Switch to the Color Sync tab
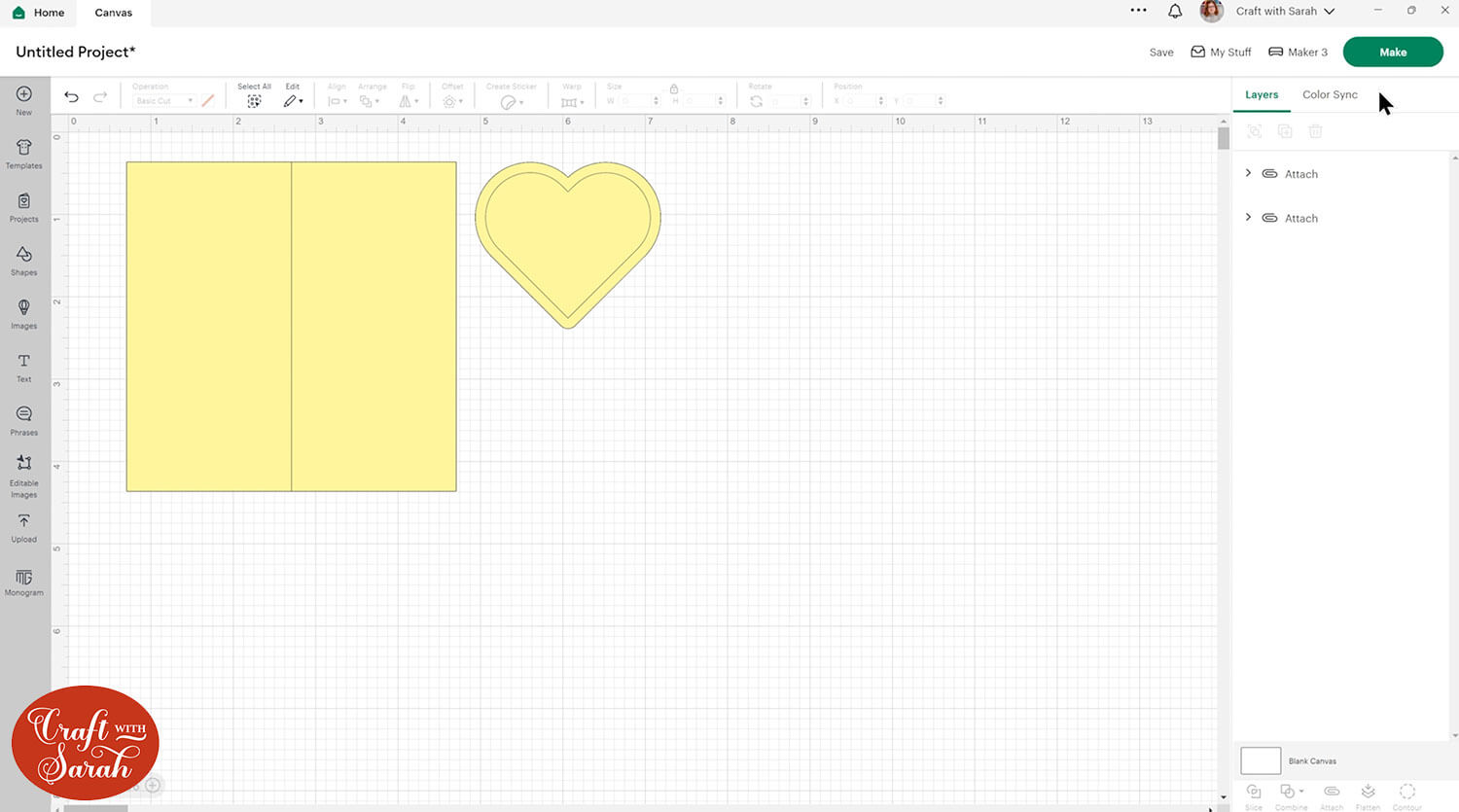 [1330, 94]
